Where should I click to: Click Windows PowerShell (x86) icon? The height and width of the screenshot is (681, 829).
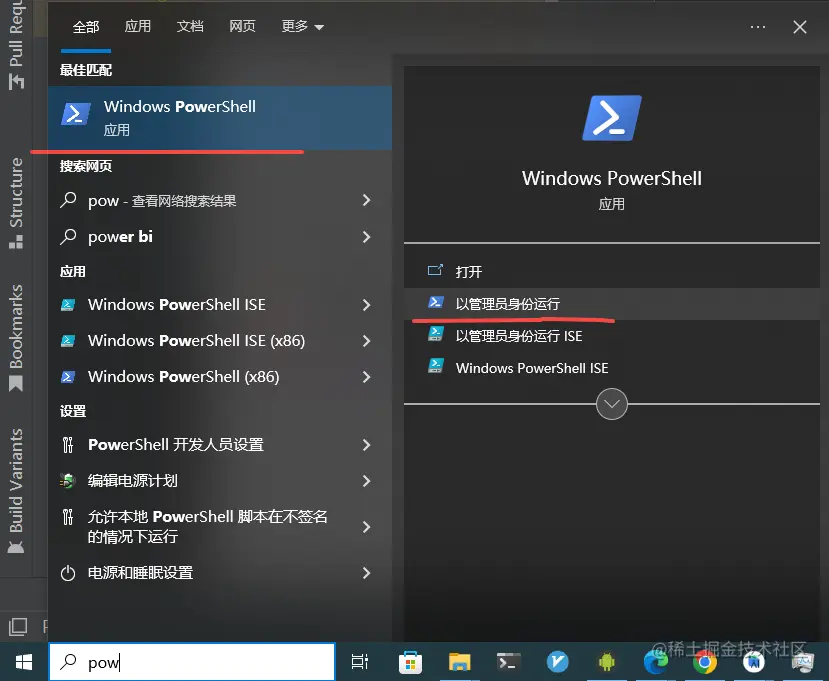coord(68,376)
